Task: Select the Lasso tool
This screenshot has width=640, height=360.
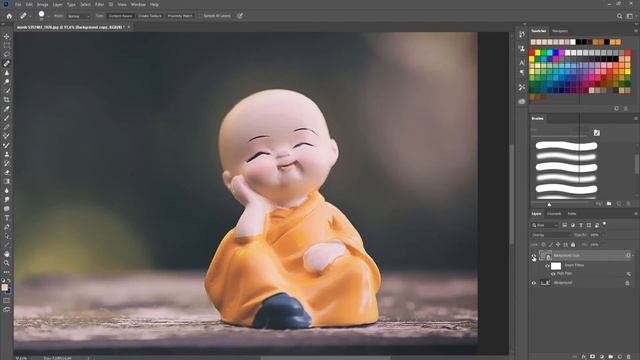Action: coord(7,54)
